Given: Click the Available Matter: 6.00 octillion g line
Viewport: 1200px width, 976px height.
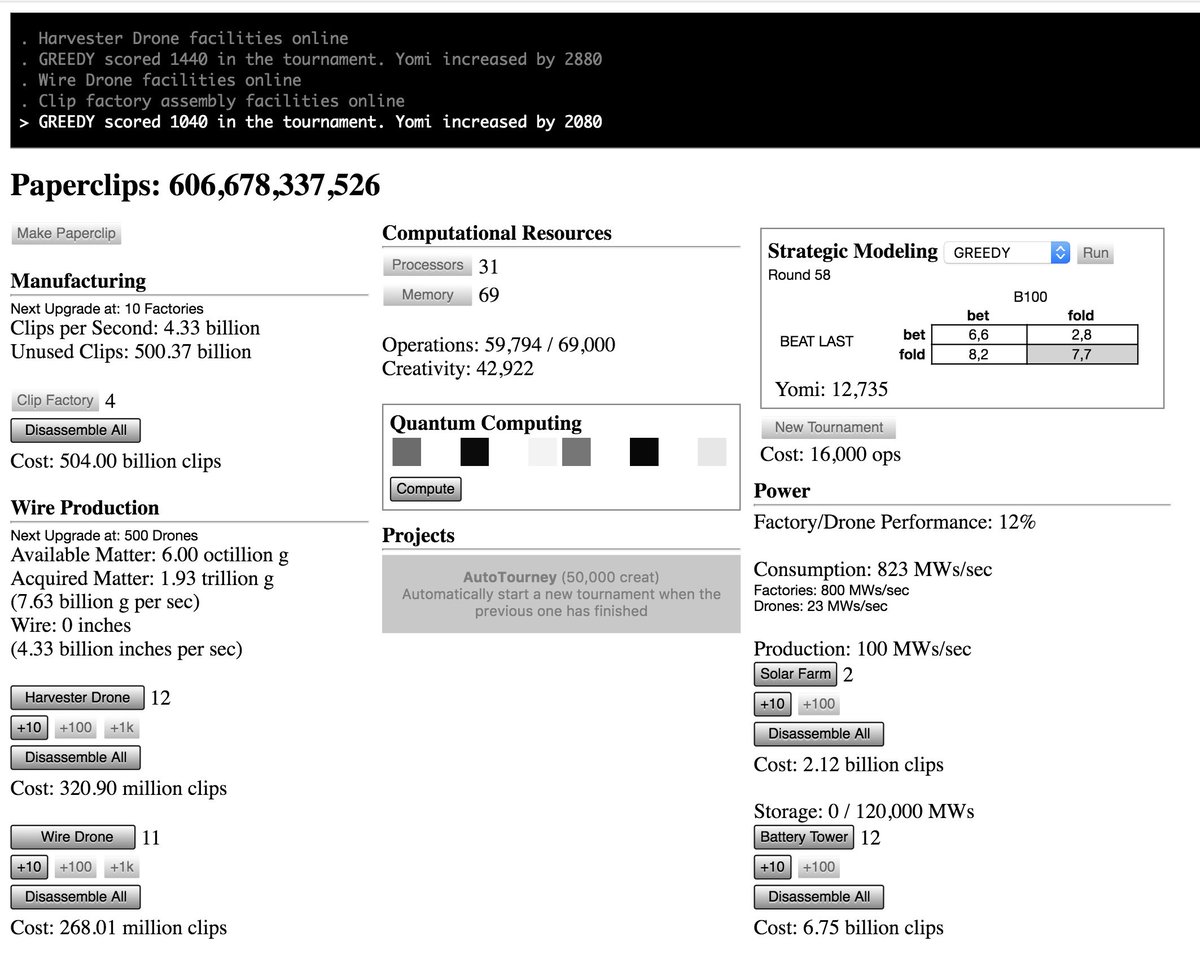Looking at the screenshot, I should (150, 555).
